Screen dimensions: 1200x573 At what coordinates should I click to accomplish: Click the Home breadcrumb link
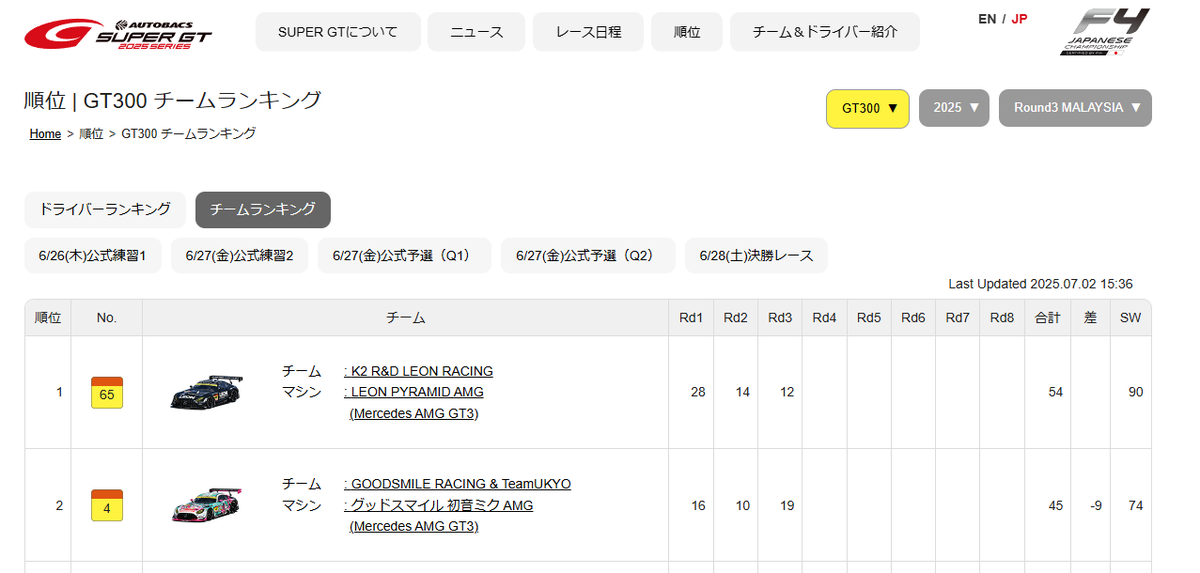pyautogui.click(x=45, y=134)
